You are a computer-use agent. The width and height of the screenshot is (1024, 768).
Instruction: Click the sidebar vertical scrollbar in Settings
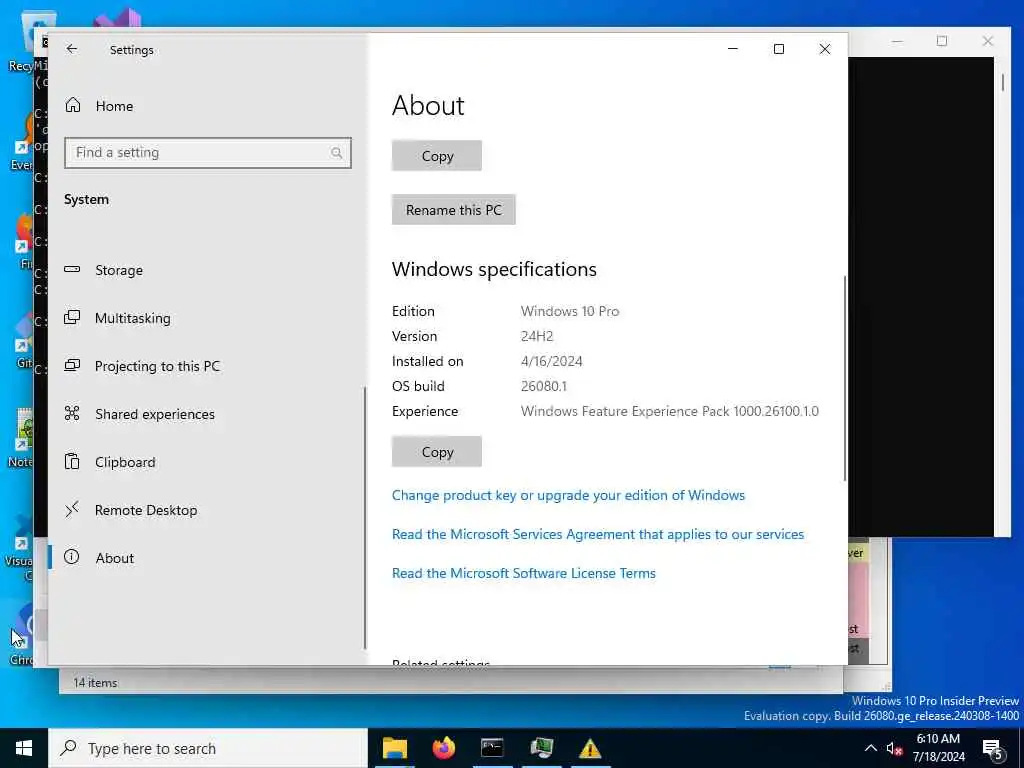pos(364,517)
